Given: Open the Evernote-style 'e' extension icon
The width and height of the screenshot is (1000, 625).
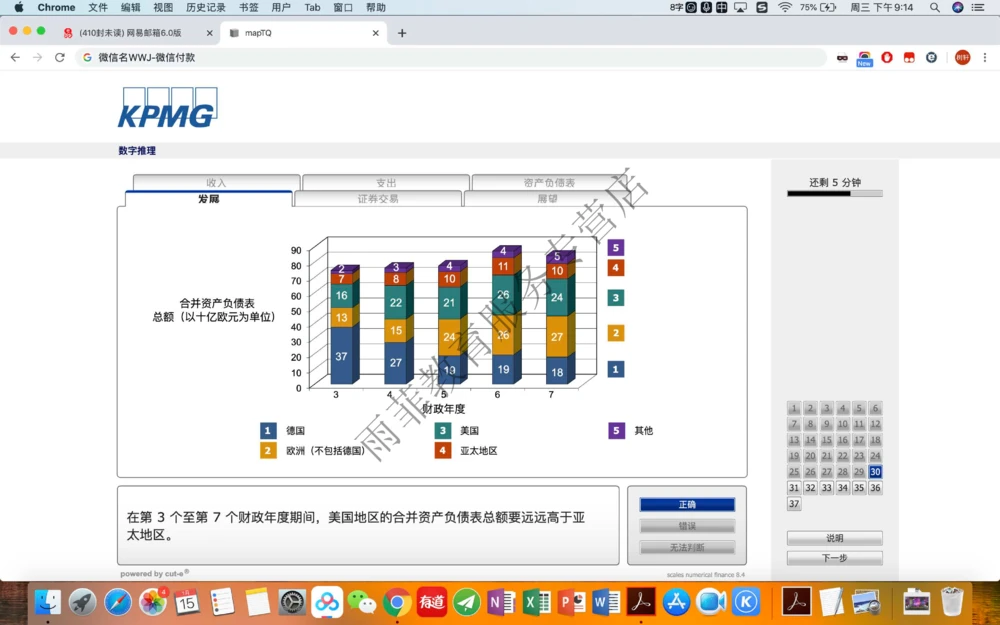Looking at the screenshot, I should pyautogui.click(x=930, y=57).
